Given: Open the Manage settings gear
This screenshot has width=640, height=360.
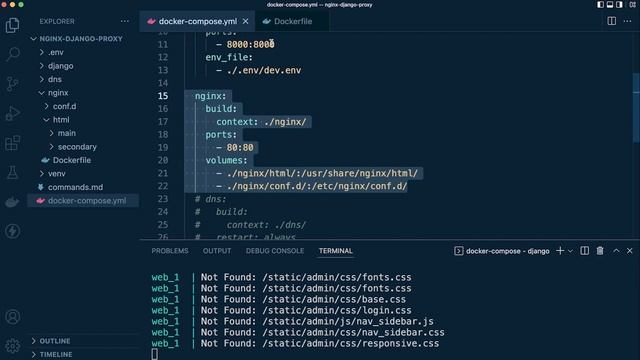Looking at the screenshot, I should click(13, 346).
